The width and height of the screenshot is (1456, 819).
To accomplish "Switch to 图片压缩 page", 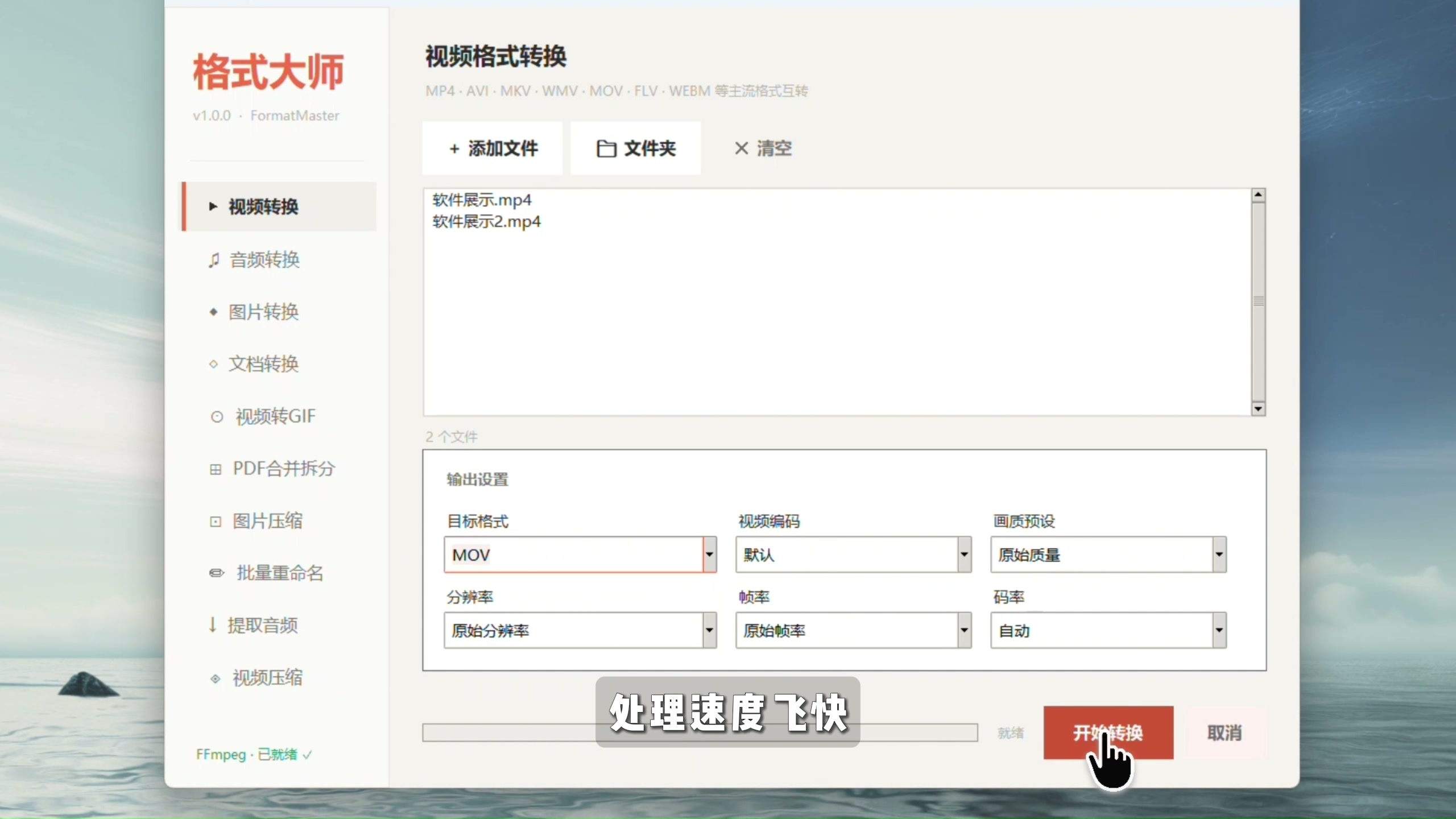I will click(279, 522).
